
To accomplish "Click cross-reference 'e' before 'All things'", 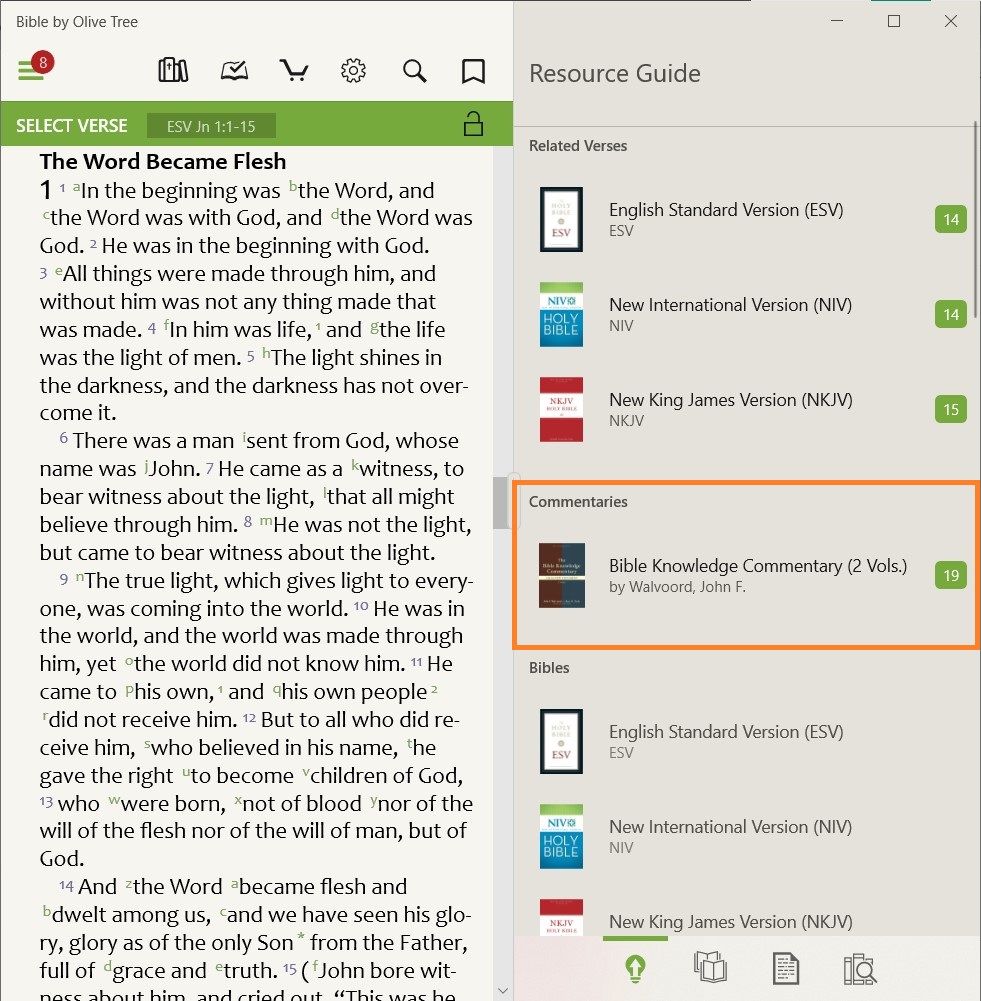I will (x=59, y=270).
